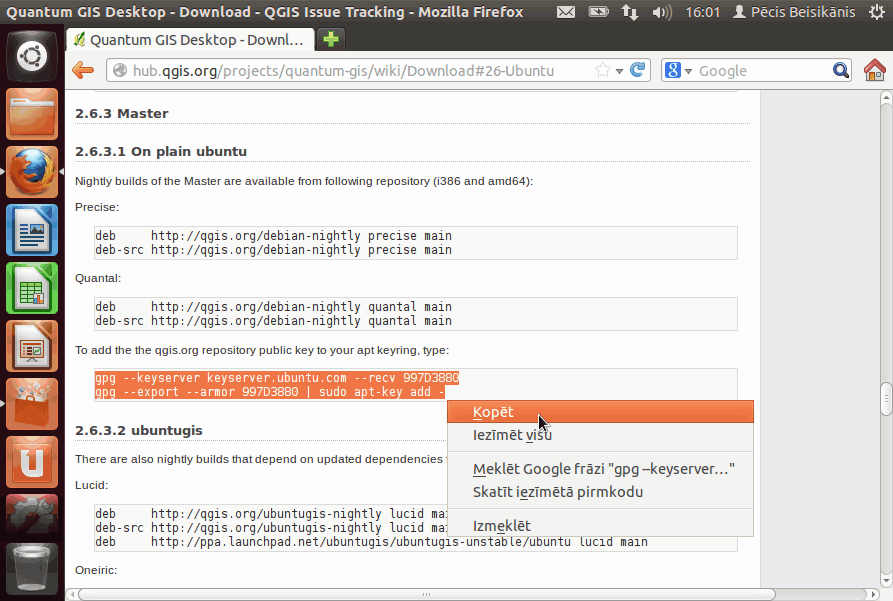The width and height of the screenshot is (893, 601).
Task: Click the site identity globe icon
Action: (120, 71)
